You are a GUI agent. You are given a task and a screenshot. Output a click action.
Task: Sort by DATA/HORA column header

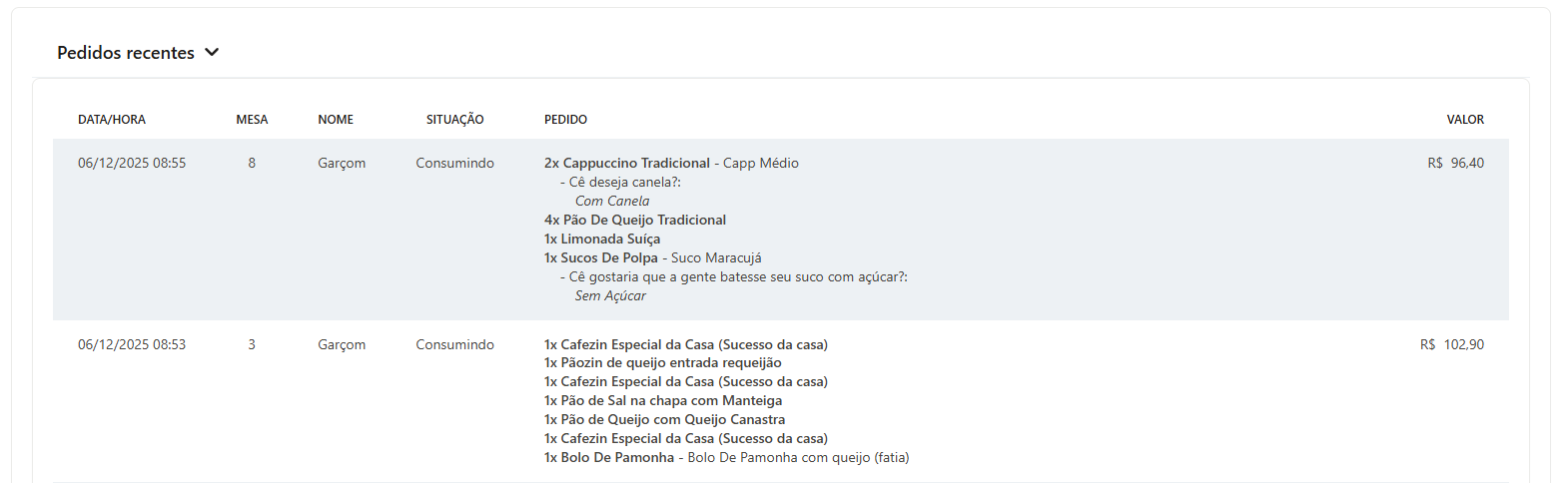point(112,119)
